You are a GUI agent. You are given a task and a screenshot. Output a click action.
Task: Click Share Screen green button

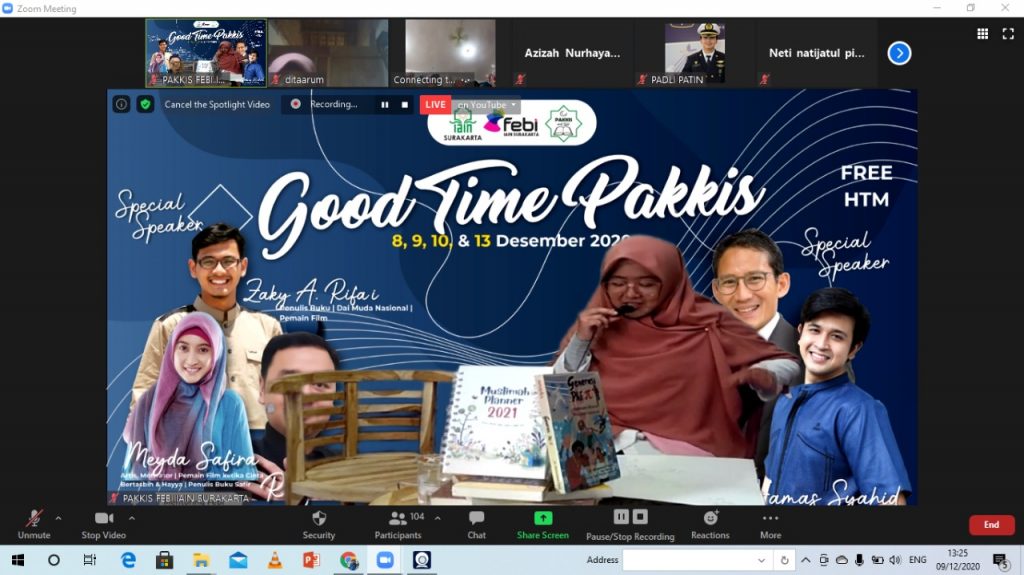(x=543, y=525)
